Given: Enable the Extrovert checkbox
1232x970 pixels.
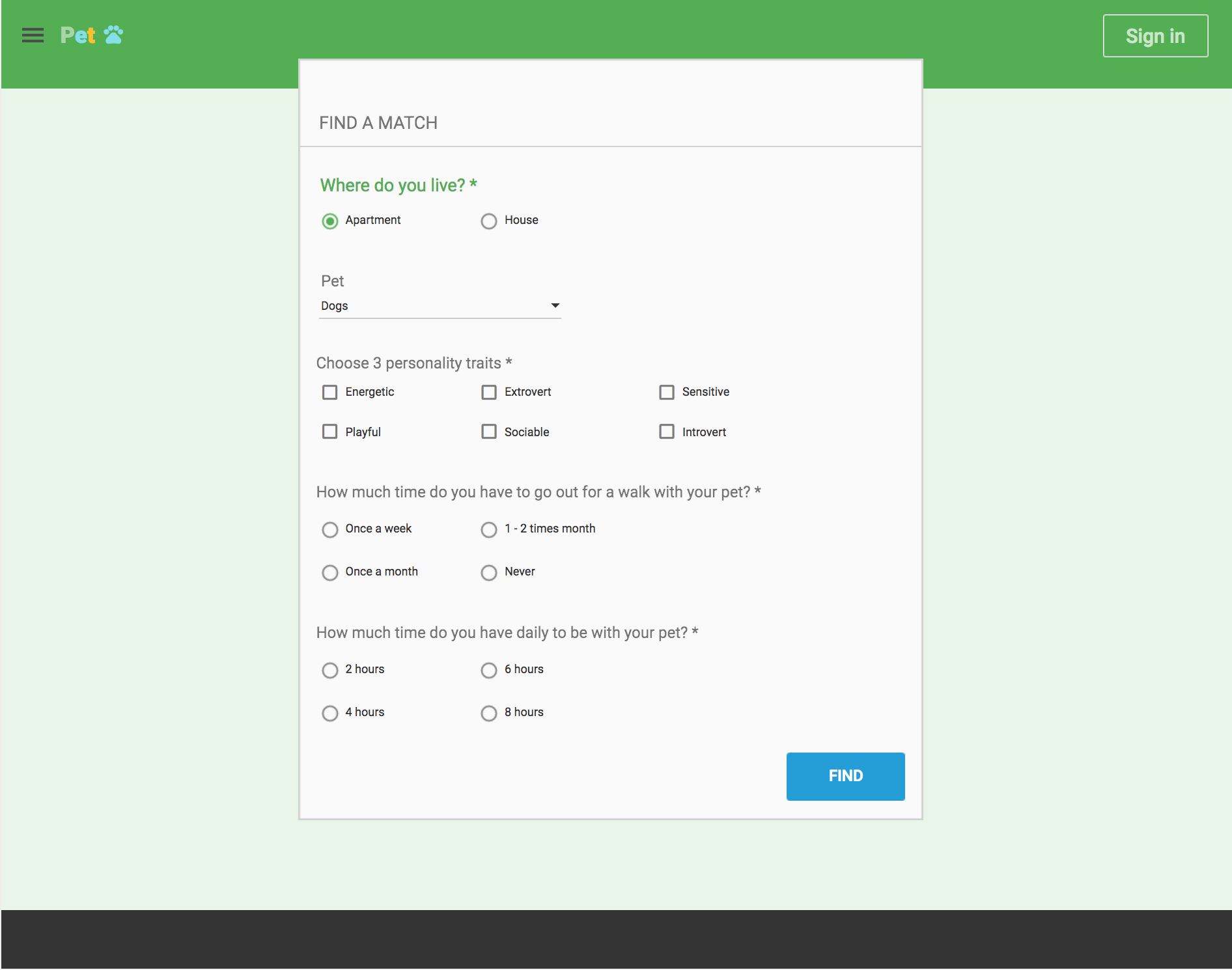Looking at the screenshot, I should 489,393.
